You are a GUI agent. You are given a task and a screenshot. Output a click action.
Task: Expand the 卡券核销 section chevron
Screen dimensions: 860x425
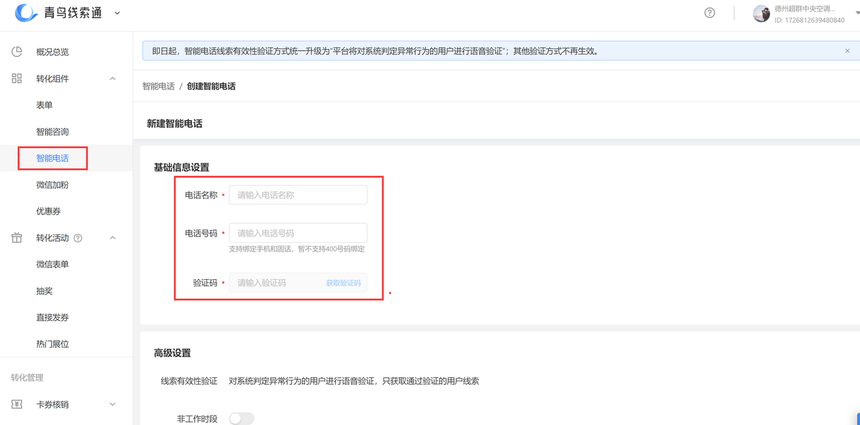pyautogui.click(x=112, y=404)
